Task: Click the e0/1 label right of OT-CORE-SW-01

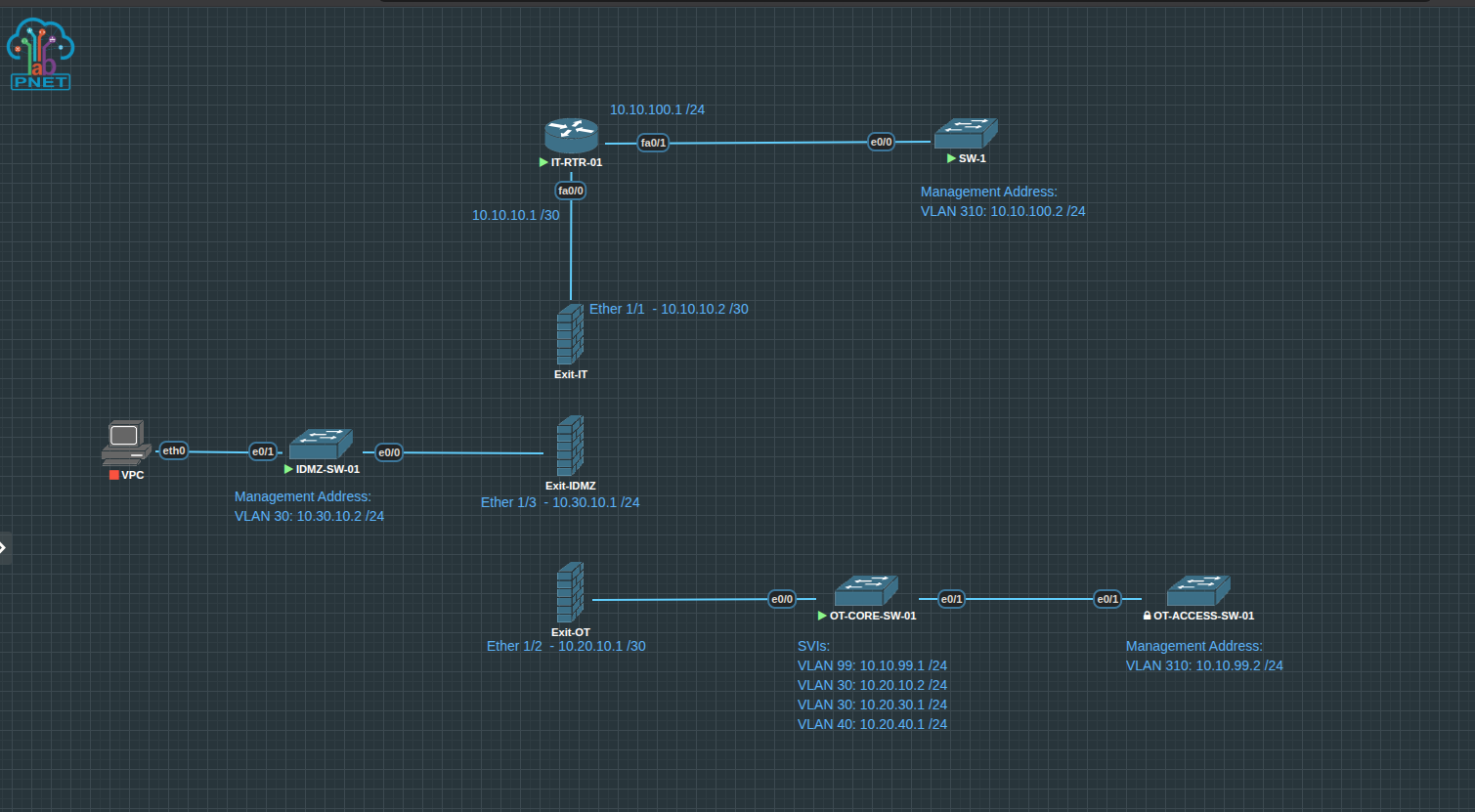Action: point(951,599)
